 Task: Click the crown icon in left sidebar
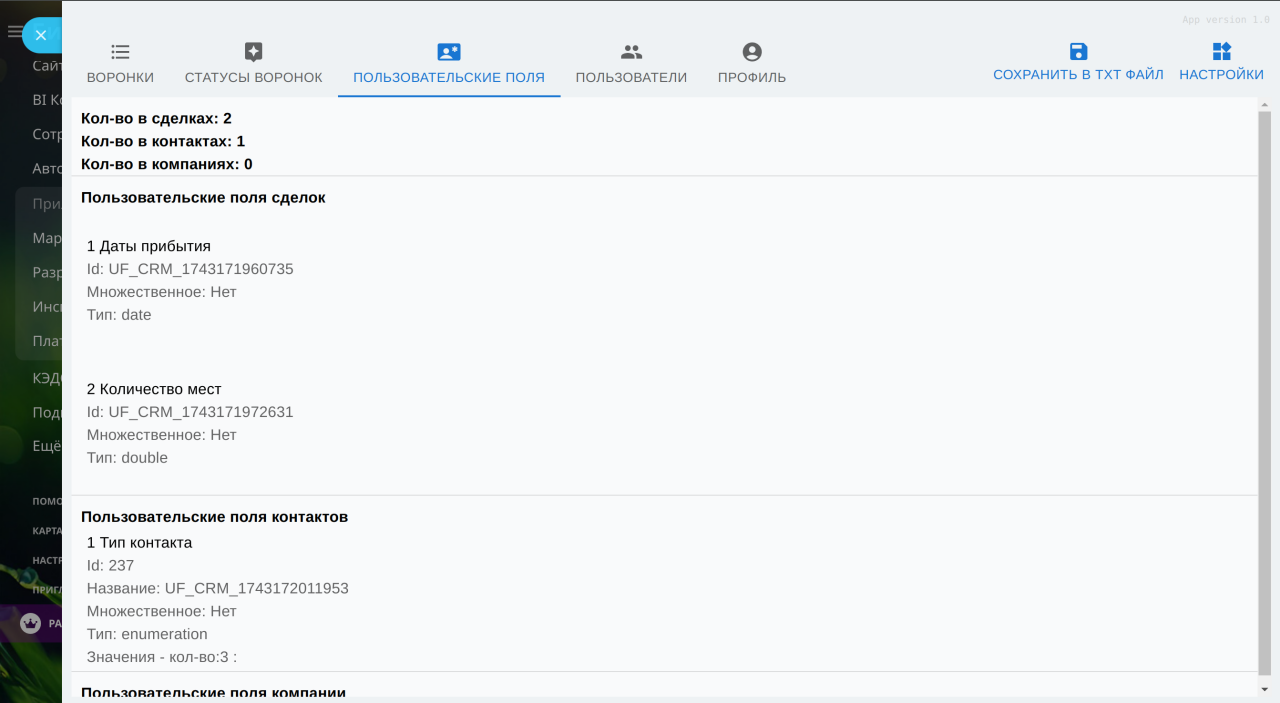pos(30,623)
